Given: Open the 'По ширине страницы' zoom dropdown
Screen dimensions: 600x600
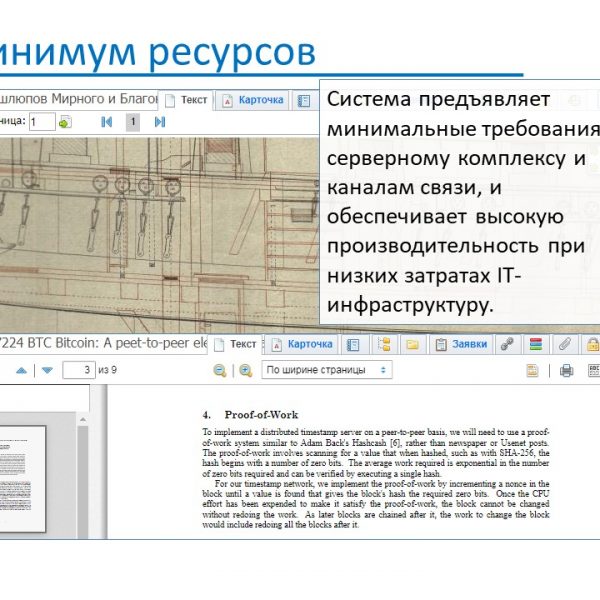Looking at the screenshot, I should point(327,371).
